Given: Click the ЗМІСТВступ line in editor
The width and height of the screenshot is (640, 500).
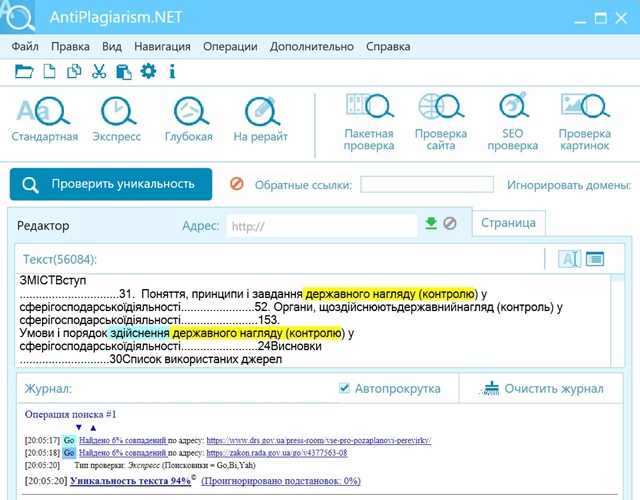Looking at the screenshot, I should tap(53, 280).
